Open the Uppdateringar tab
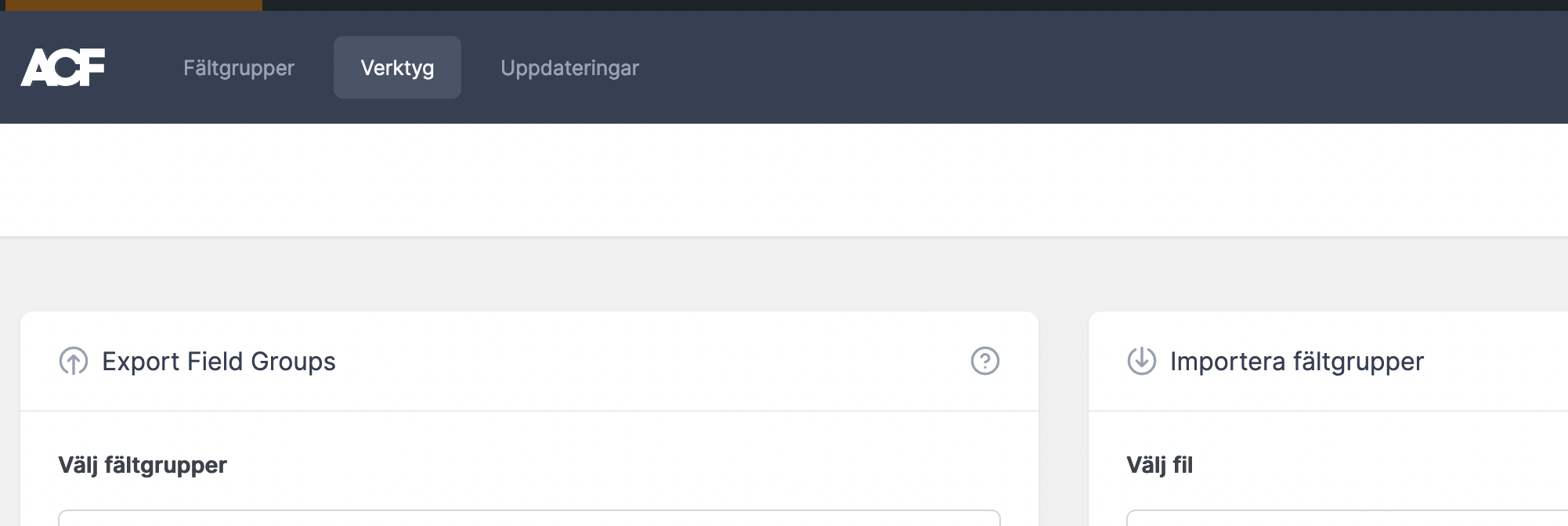This screenshot has height=526, width=1568. pyautogui.click(x=569, y=67)
